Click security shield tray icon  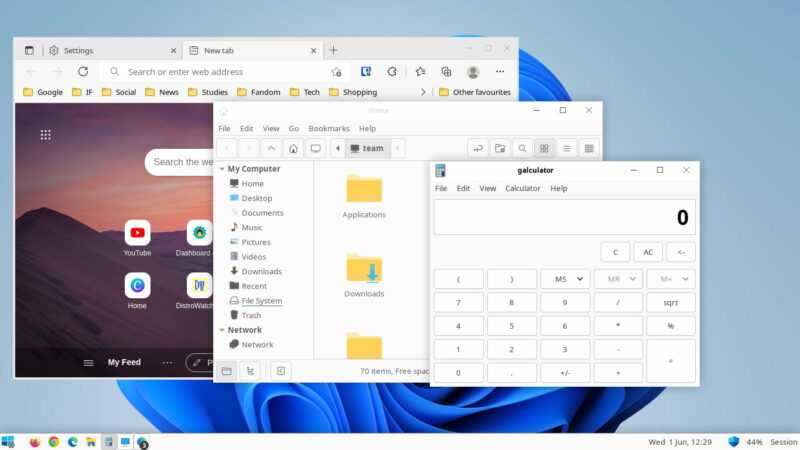tap(733, 442)
